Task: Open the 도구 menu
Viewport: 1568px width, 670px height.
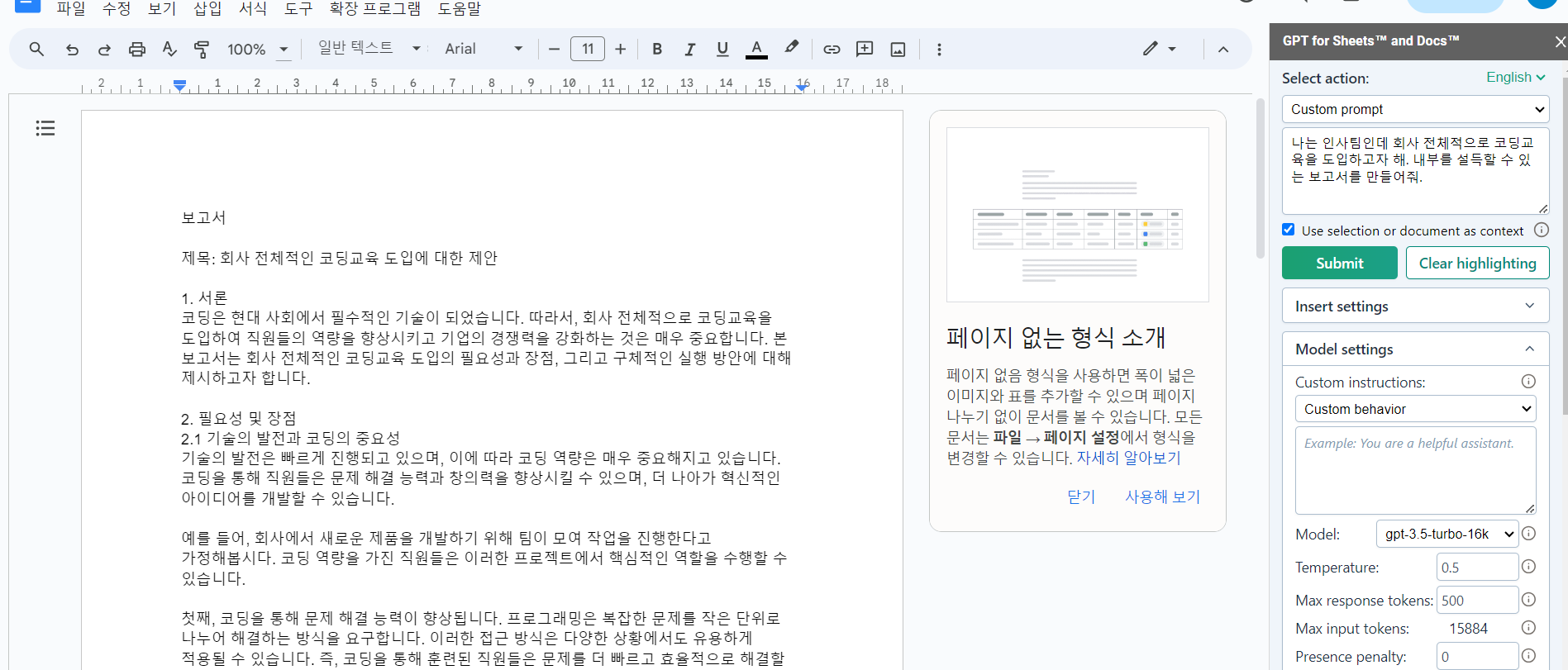Action: 298,8
